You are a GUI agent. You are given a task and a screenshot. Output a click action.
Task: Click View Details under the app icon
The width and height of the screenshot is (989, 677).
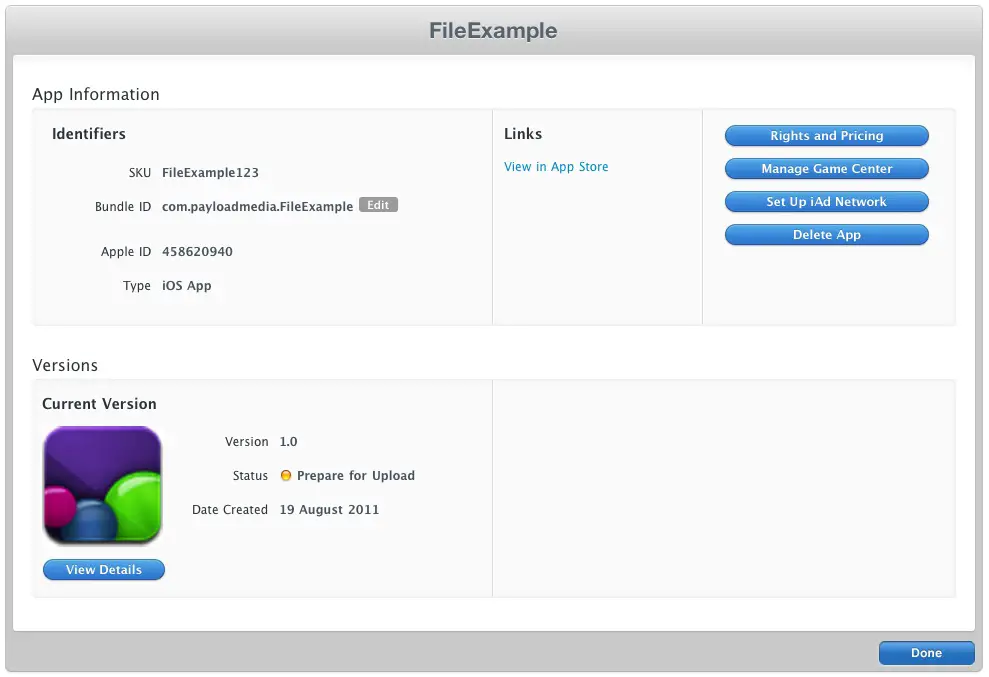pyautogui.click(x=104, y=570)
